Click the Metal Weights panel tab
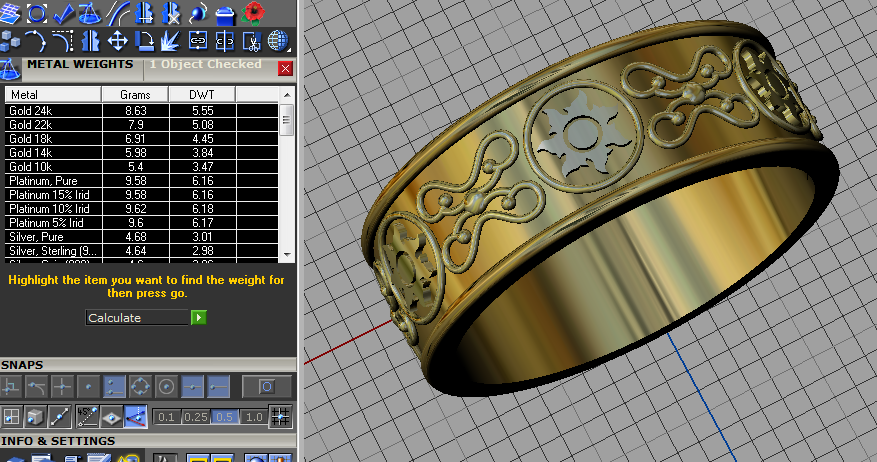Image resolution: width=877 pixels, height=462 pixels. tap(79, 65)
